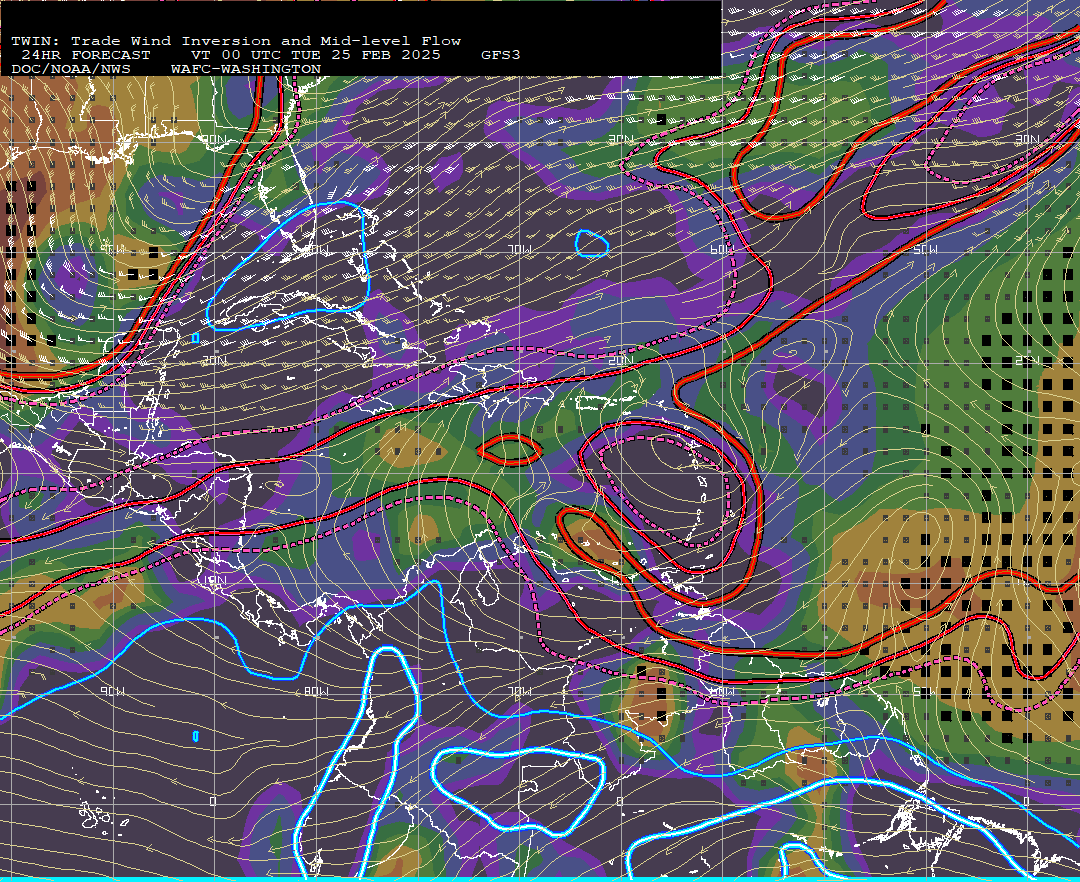Image resolution: width=1080 pixels, height=882 pixels.
Task: Click the "GFS3" model label
Action: [501, 55]
